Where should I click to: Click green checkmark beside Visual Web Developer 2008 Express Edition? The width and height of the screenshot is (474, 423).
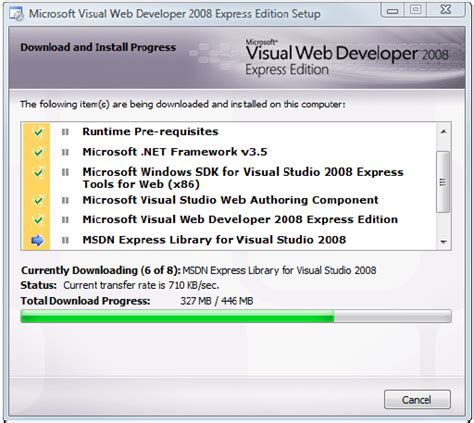pos(38,220)
